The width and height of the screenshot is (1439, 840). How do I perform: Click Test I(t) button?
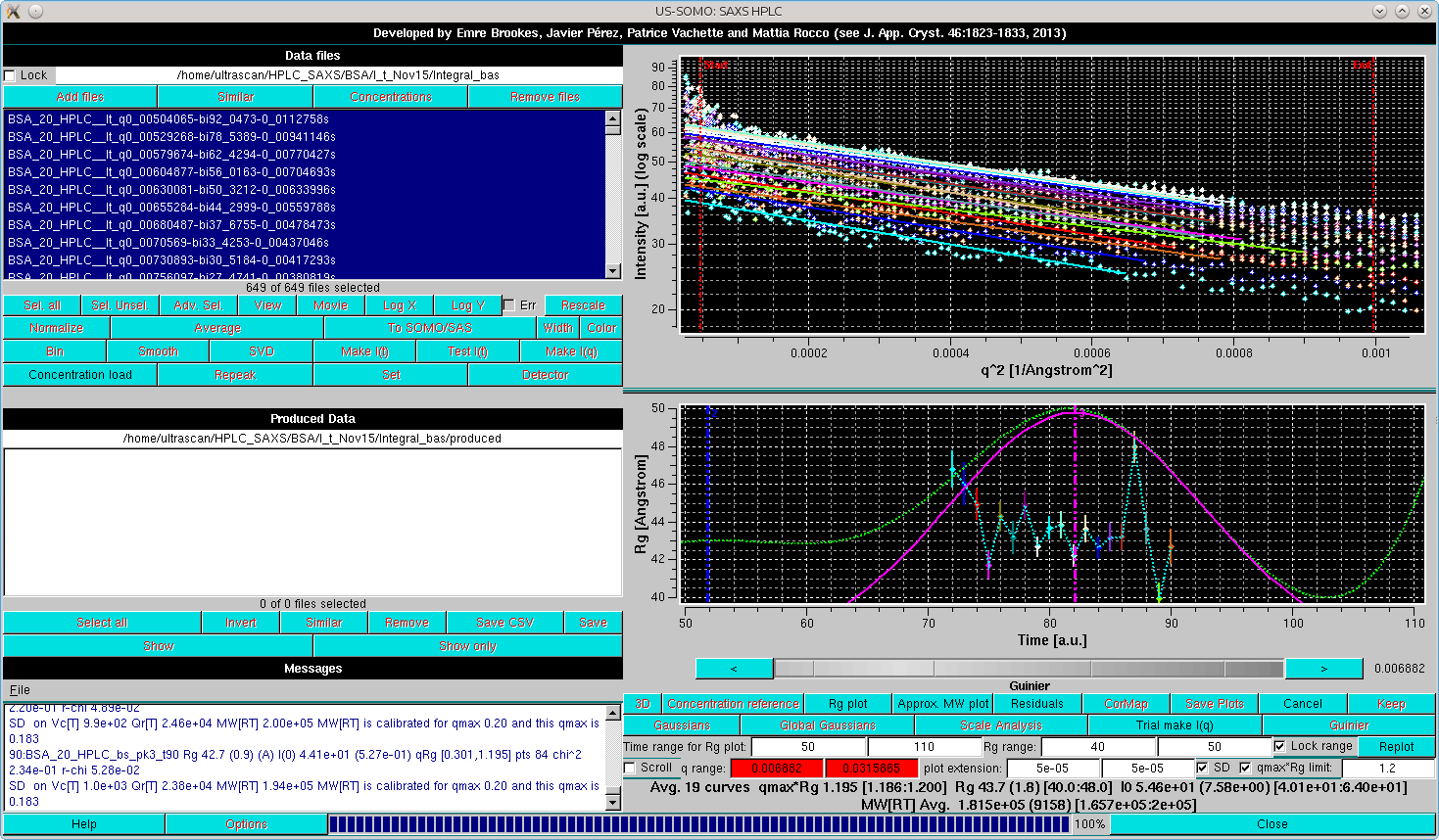click(468, 351)
